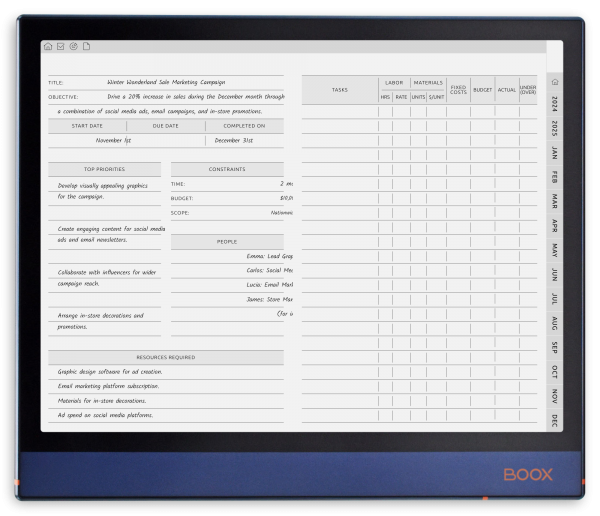Navigate to the AUG month tab
Screen dimensions: 600x516
(555, 323)
